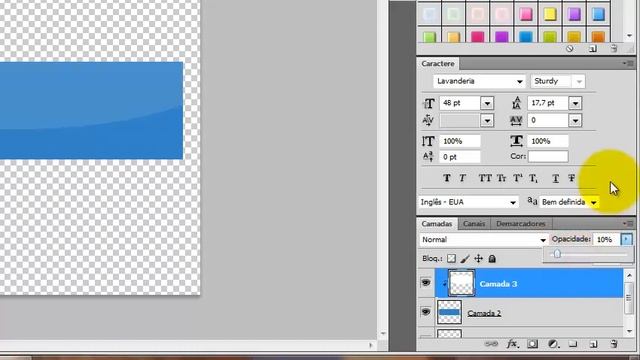Toggle Superscript text style
The height and width of the screenshot is (360, 640).
click(518, 178)
